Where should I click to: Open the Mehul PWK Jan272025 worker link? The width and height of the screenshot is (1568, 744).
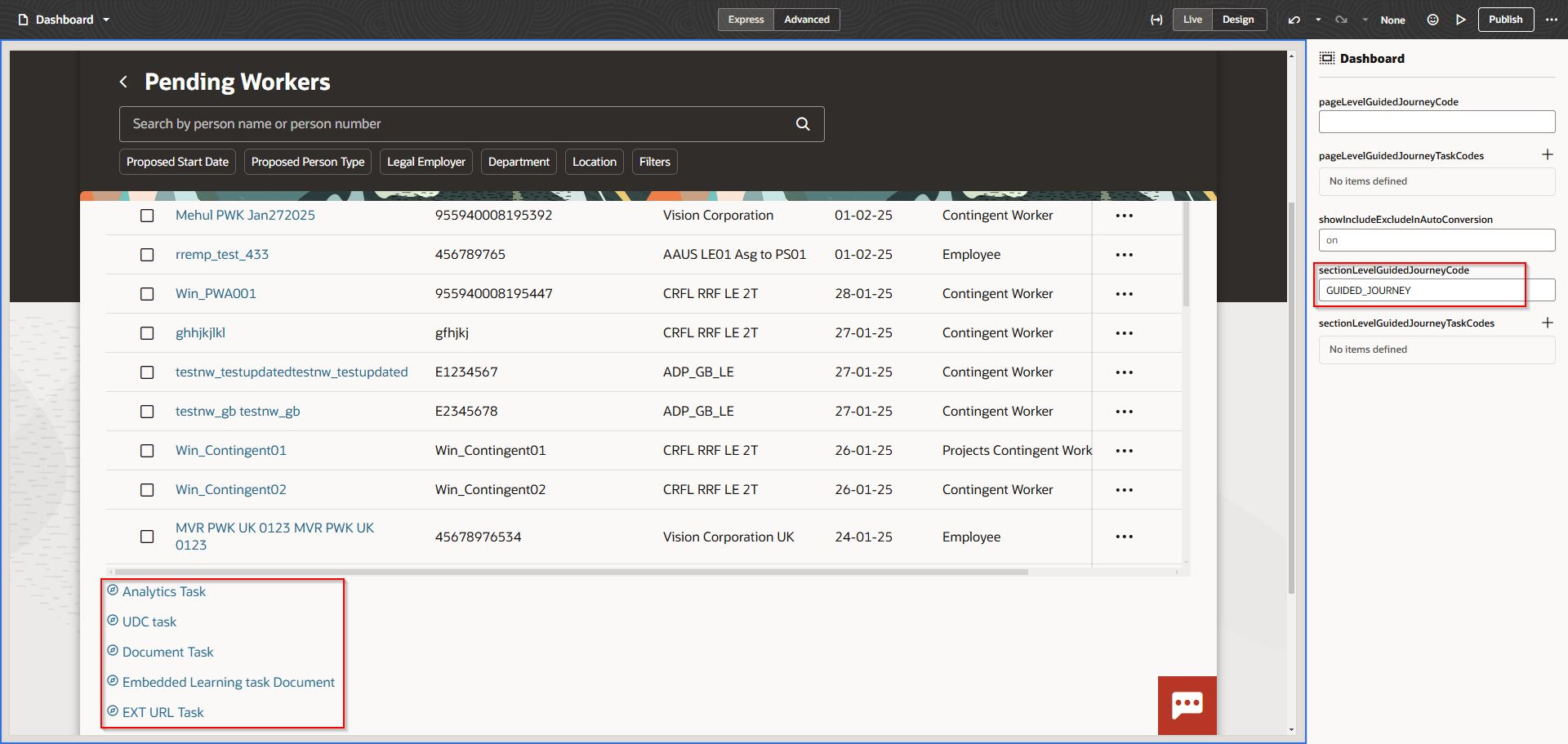[x=245, y=216]
